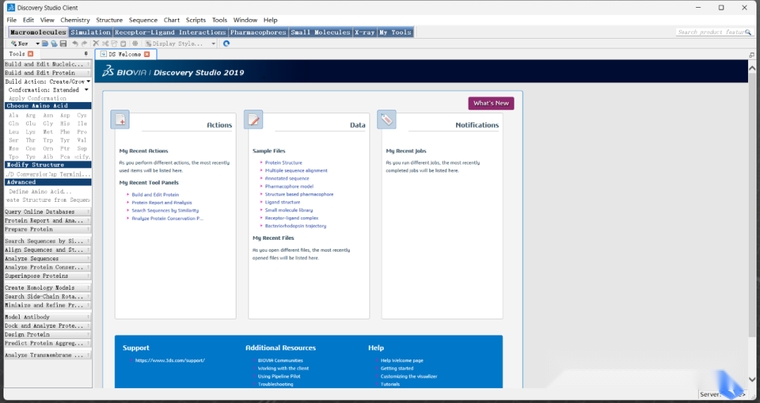Click the Cut scissors toolbar icon
Viewport: 760px width, 403px height.
pyautogui.click(x=105, y=44)
